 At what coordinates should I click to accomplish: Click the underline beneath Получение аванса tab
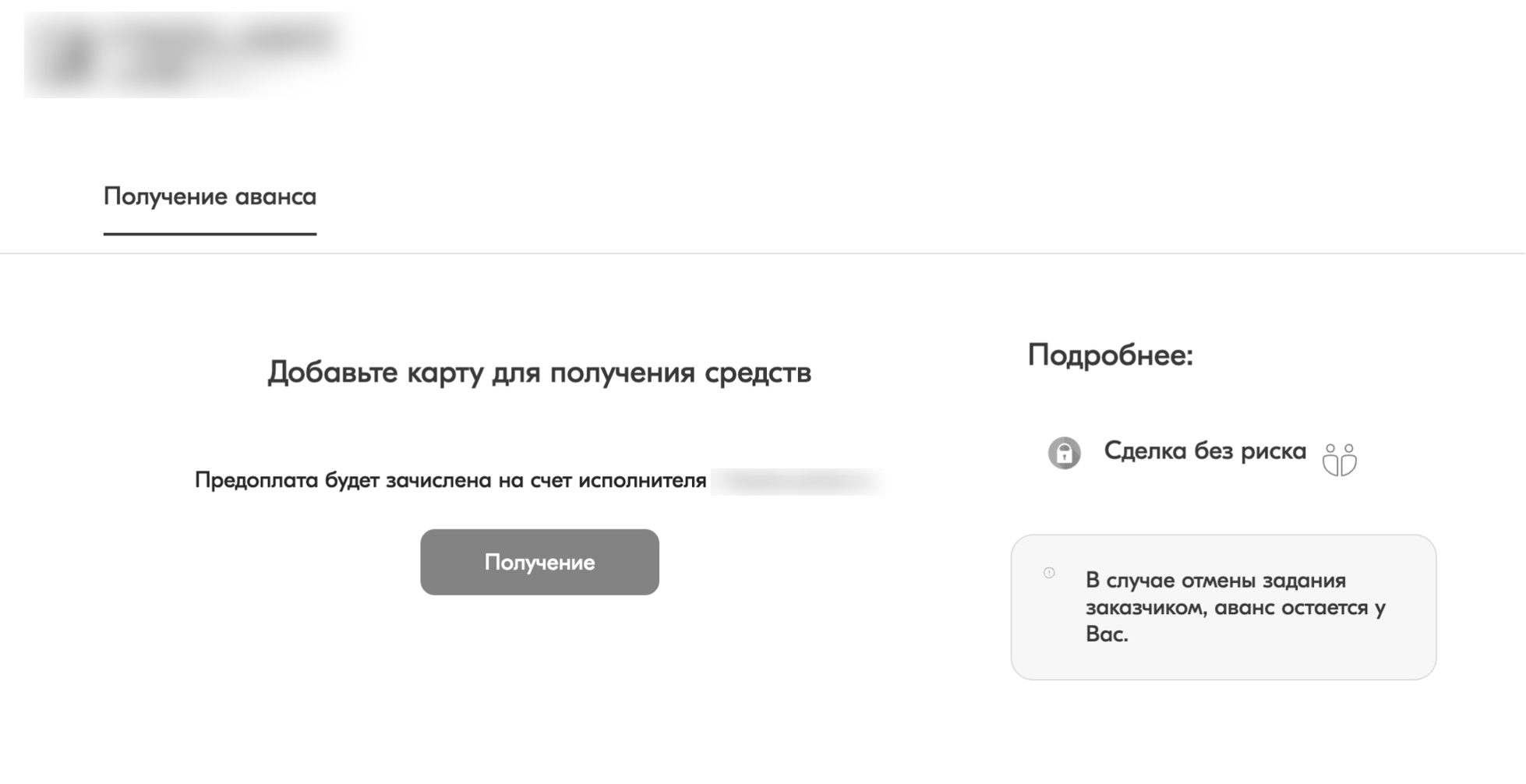click(x=210, y=233)
